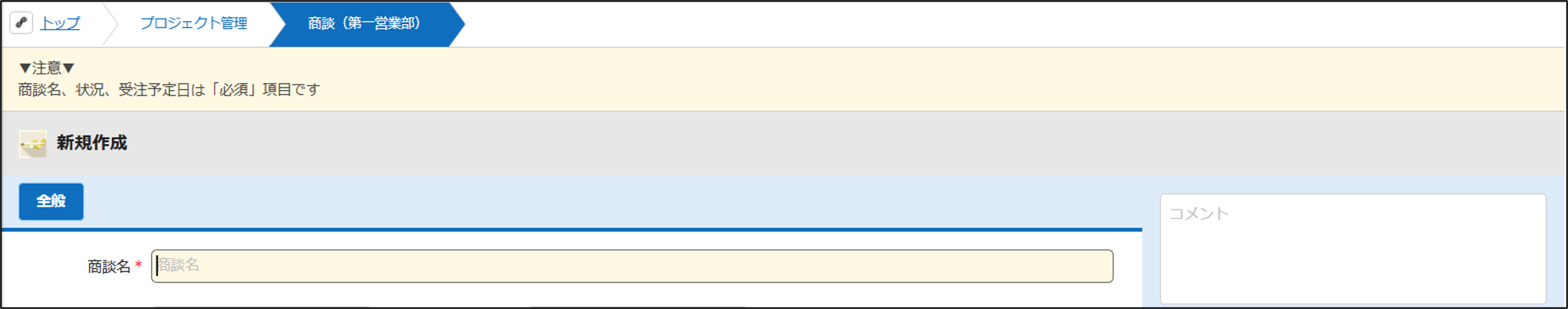Open the トップ breadcrumb link
The width and height of the screenshot is (1568, 309).
coord(60,23)
